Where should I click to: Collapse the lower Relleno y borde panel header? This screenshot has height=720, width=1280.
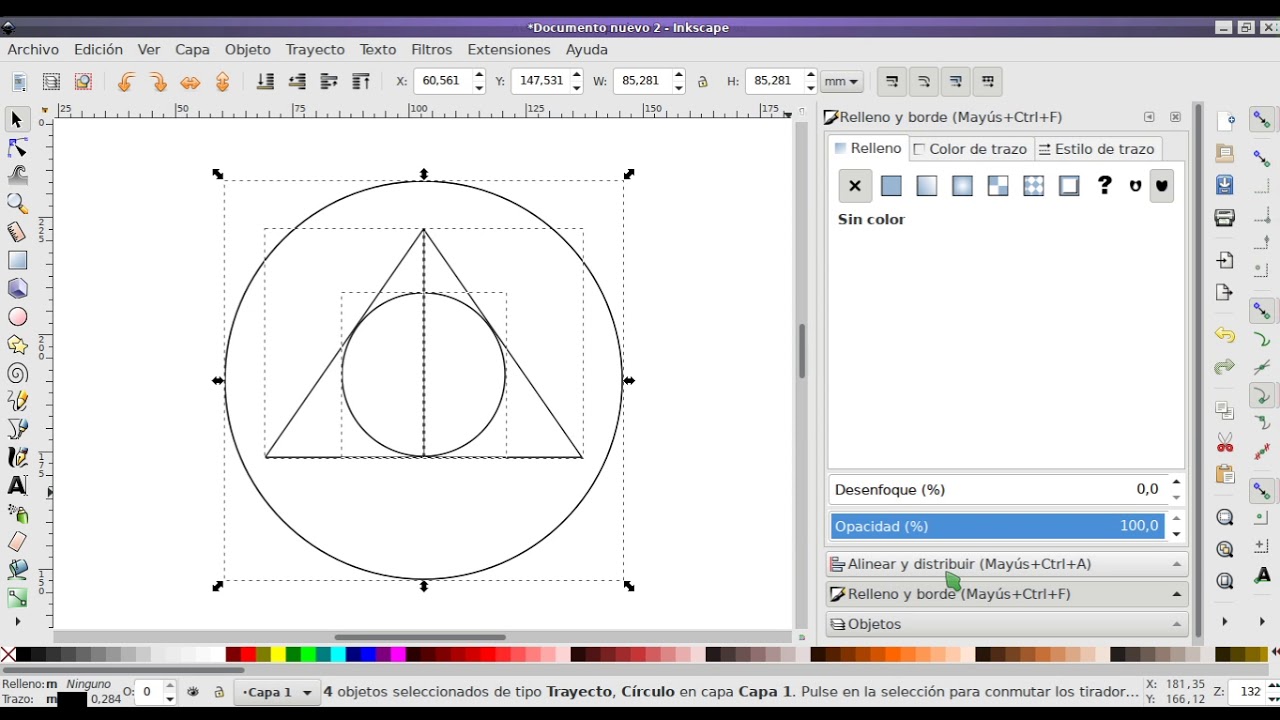[1007, 594]
